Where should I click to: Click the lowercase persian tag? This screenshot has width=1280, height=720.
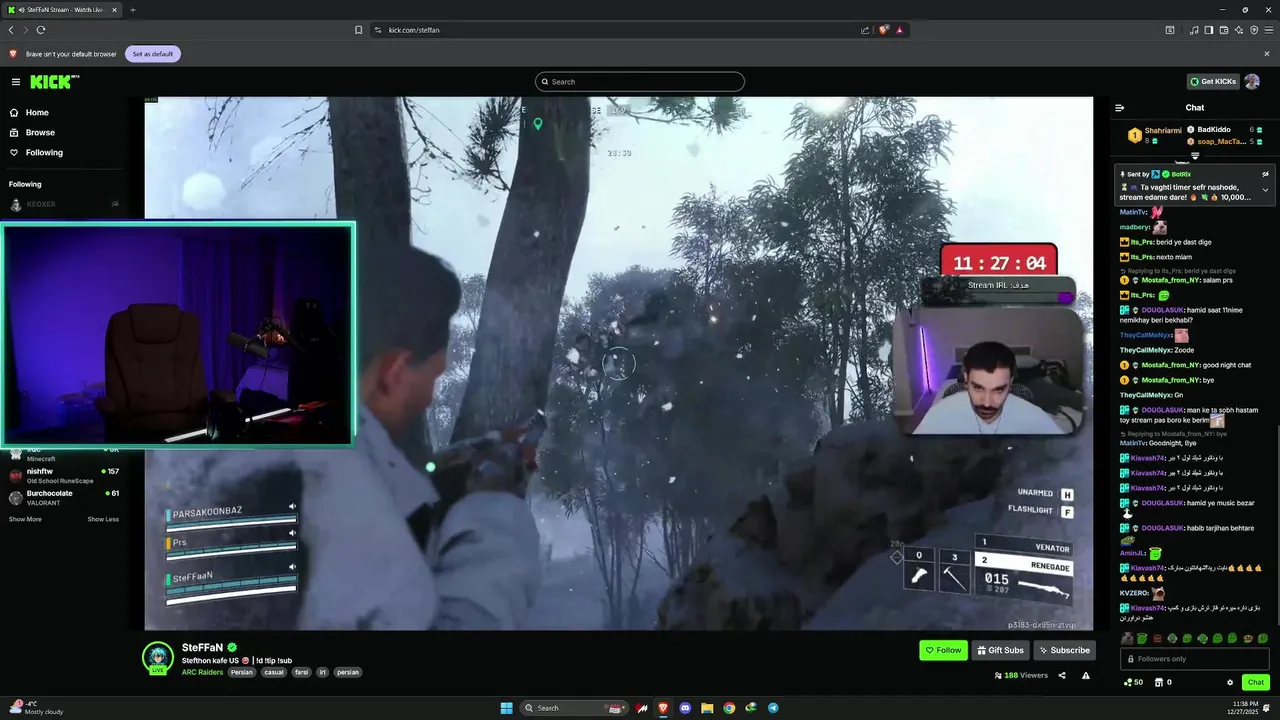point(348,672)
